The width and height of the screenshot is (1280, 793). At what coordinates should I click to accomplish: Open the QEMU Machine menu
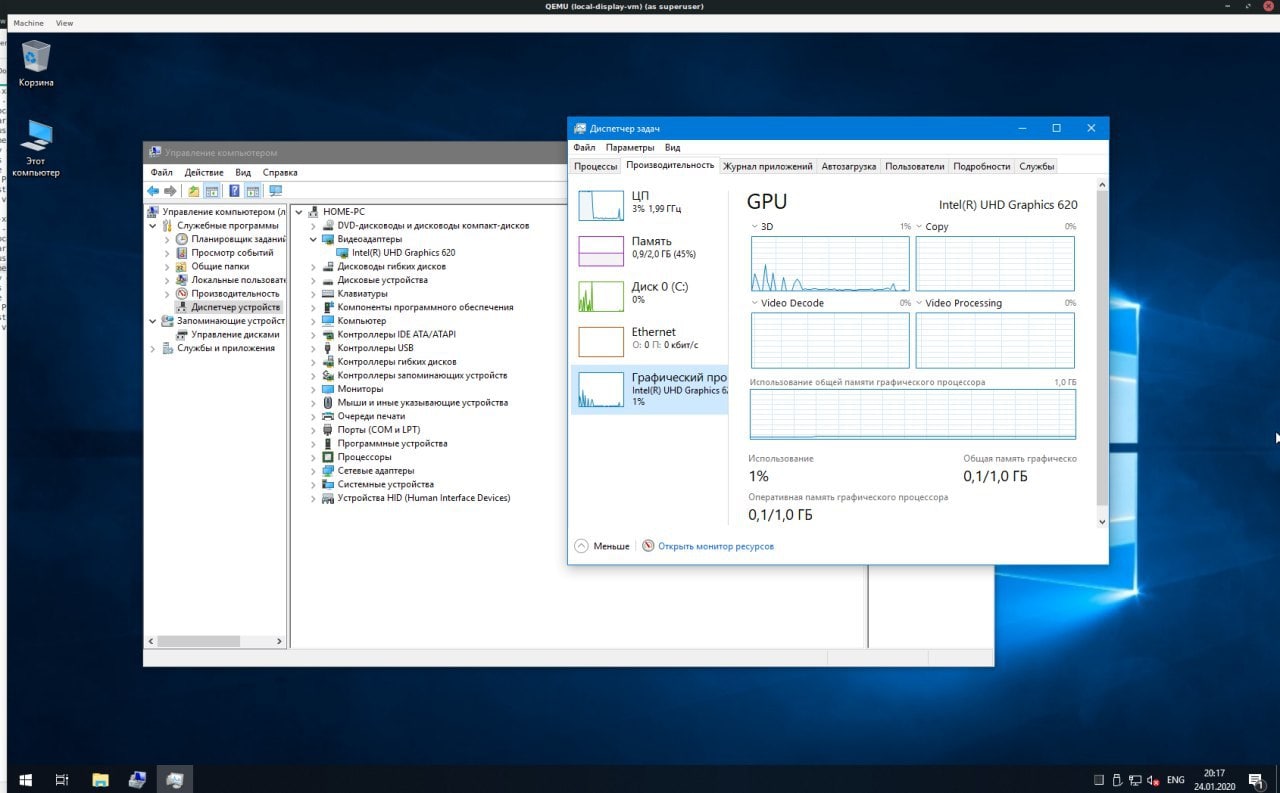pos(28,22)
